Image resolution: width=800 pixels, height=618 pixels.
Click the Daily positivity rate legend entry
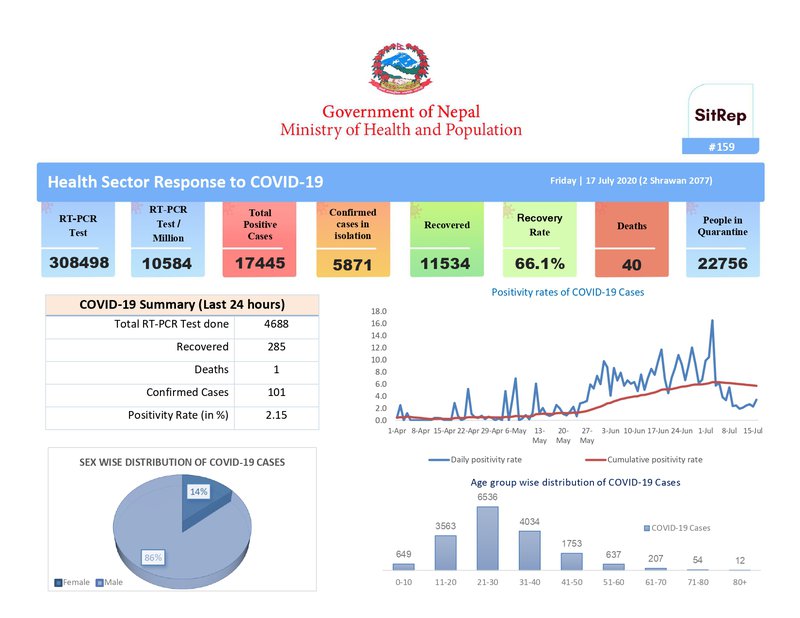coord(475,459)
